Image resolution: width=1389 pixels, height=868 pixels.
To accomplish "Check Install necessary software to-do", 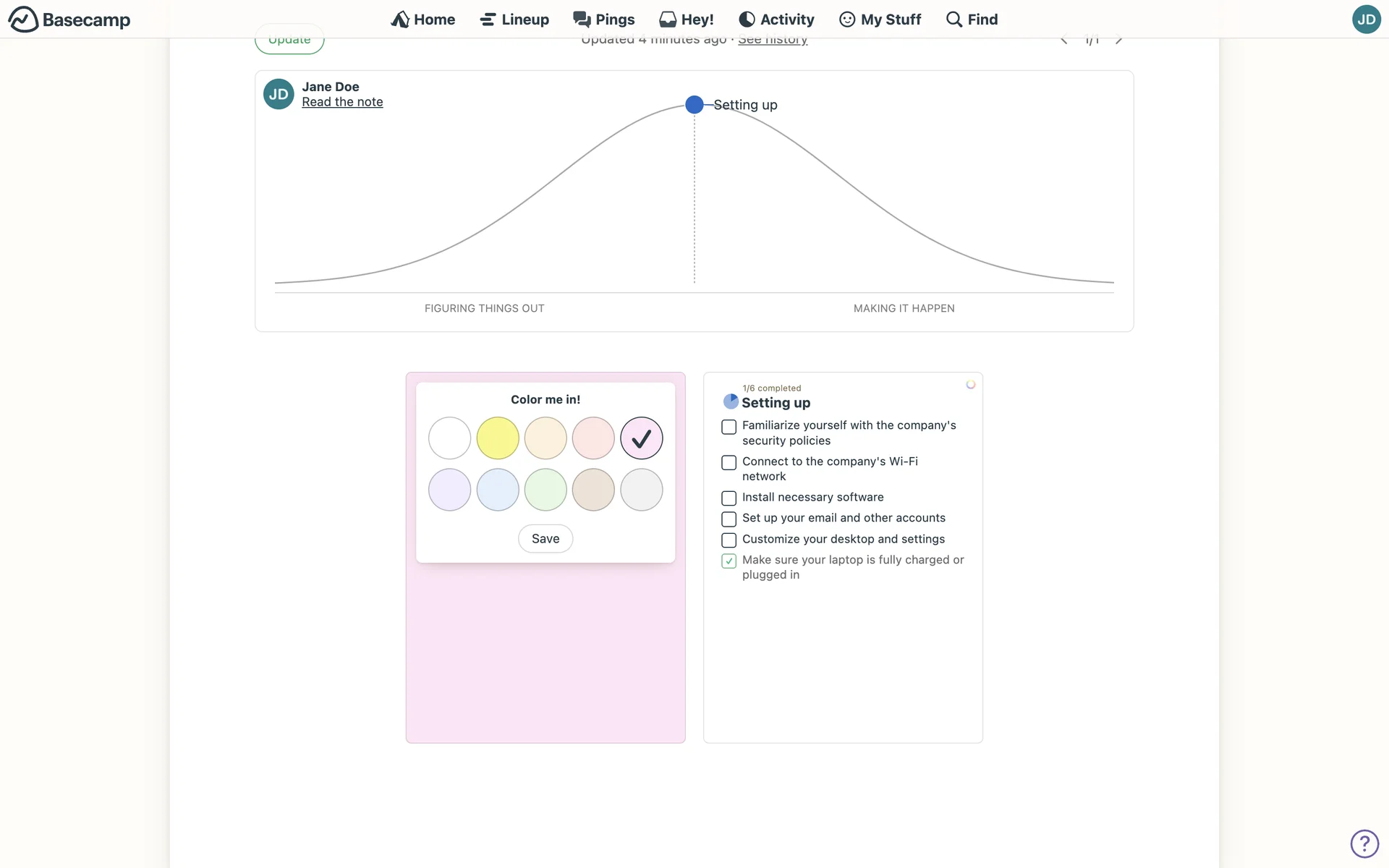I will 729,498.
